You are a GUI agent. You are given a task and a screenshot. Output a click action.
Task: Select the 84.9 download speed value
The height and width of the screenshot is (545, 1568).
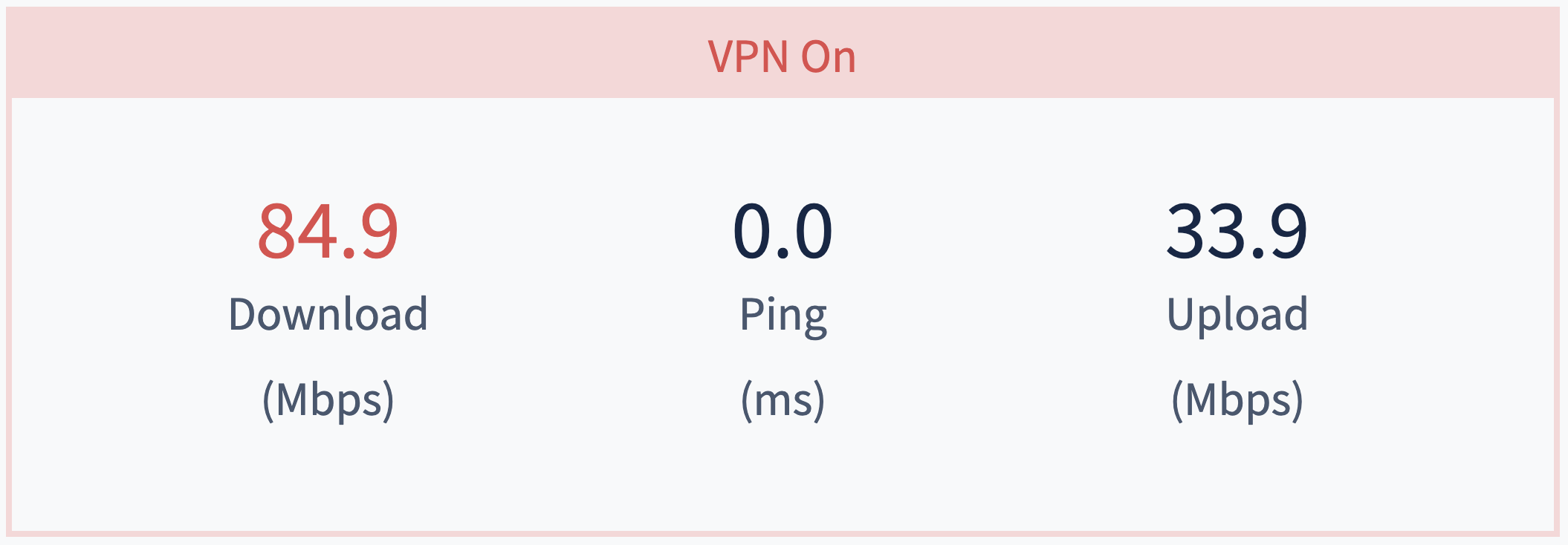point(328,232)
